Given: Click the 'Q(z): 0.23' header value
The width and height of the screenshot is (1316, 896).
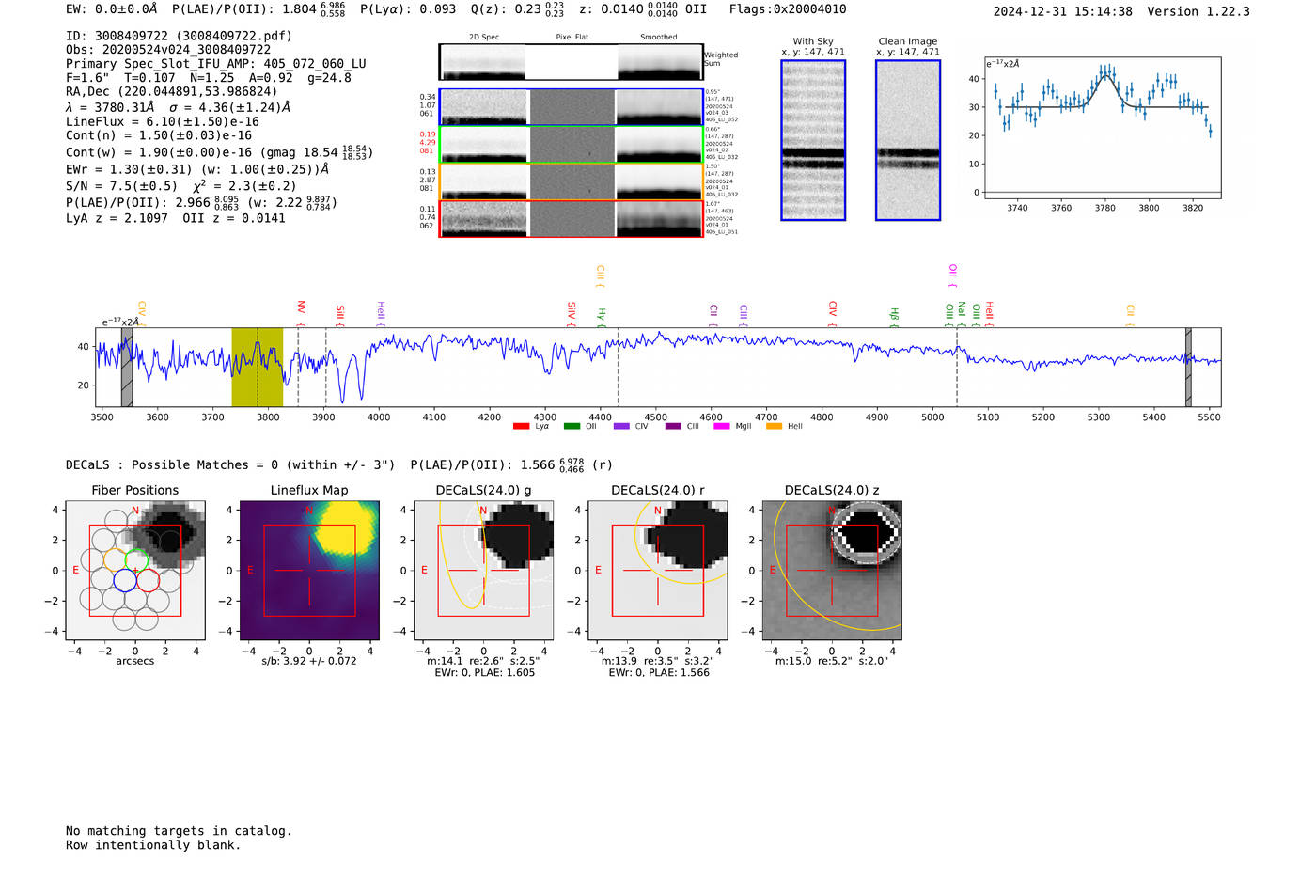Looking at the screenshot, I should pyautogui.click(x=506, y=9).
